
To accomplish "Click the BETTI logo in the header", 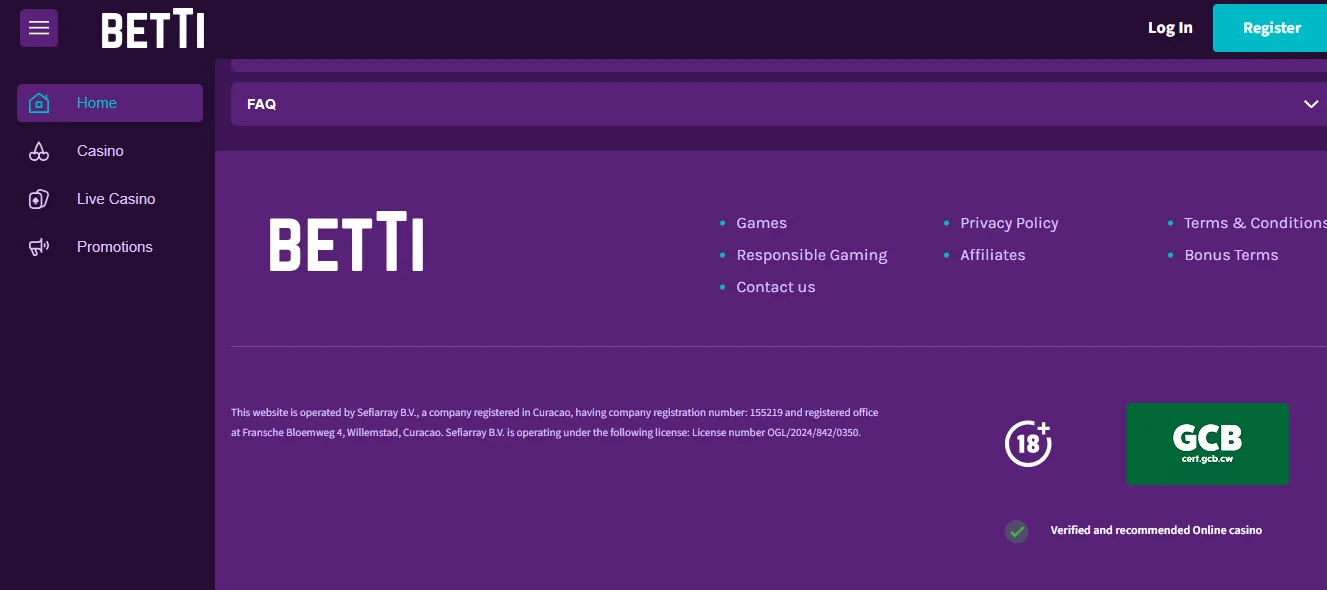I will click(153, 29).
